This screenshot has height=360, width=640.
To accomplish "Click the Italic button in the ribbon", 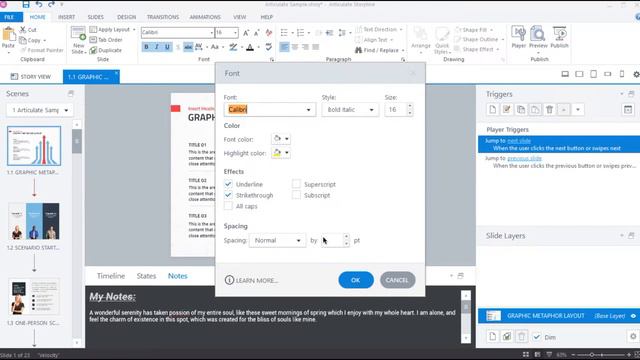I will pos(156,47).
